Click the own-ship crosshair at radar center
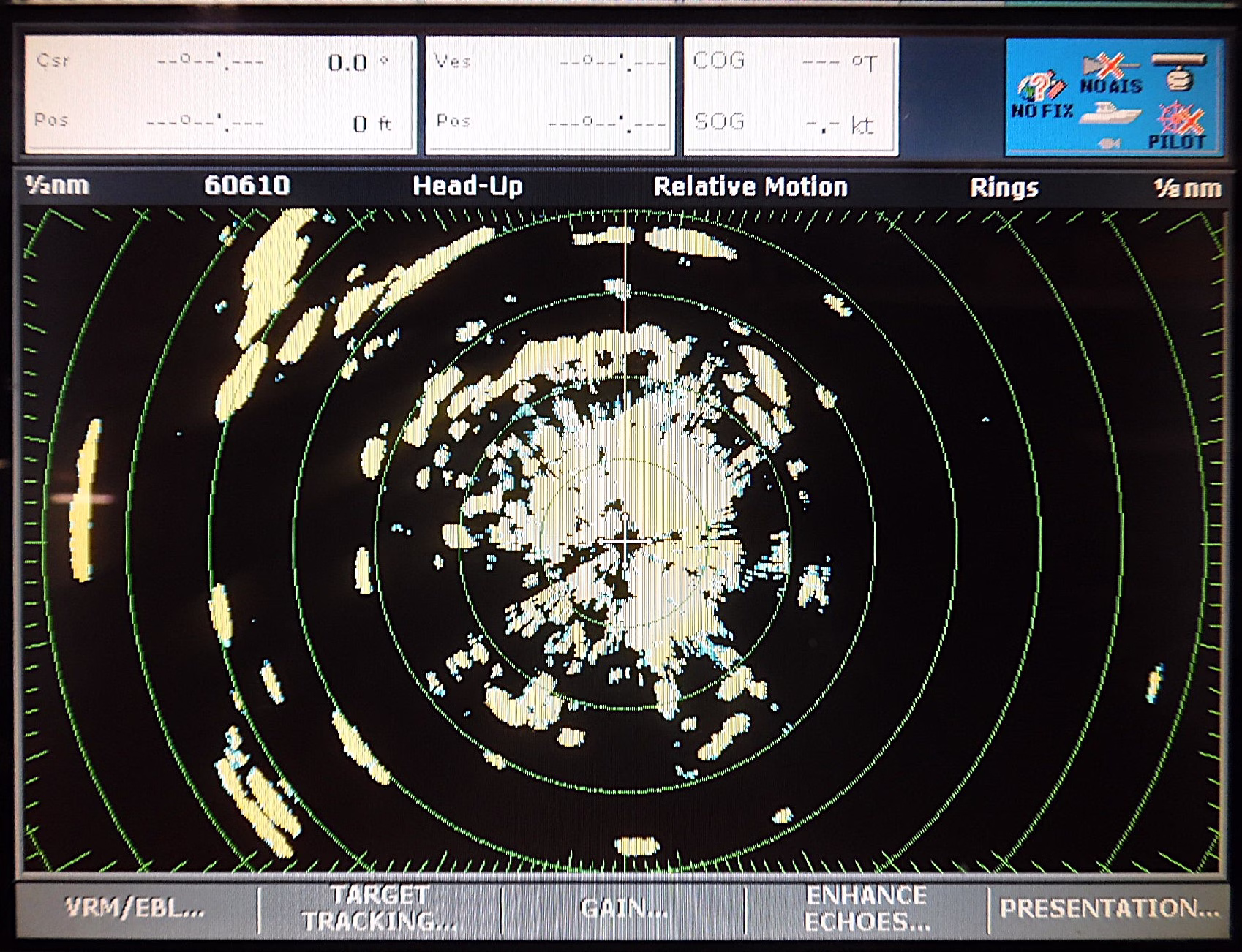The height and width of the screenshot is (952, 1242). (625, 541)
